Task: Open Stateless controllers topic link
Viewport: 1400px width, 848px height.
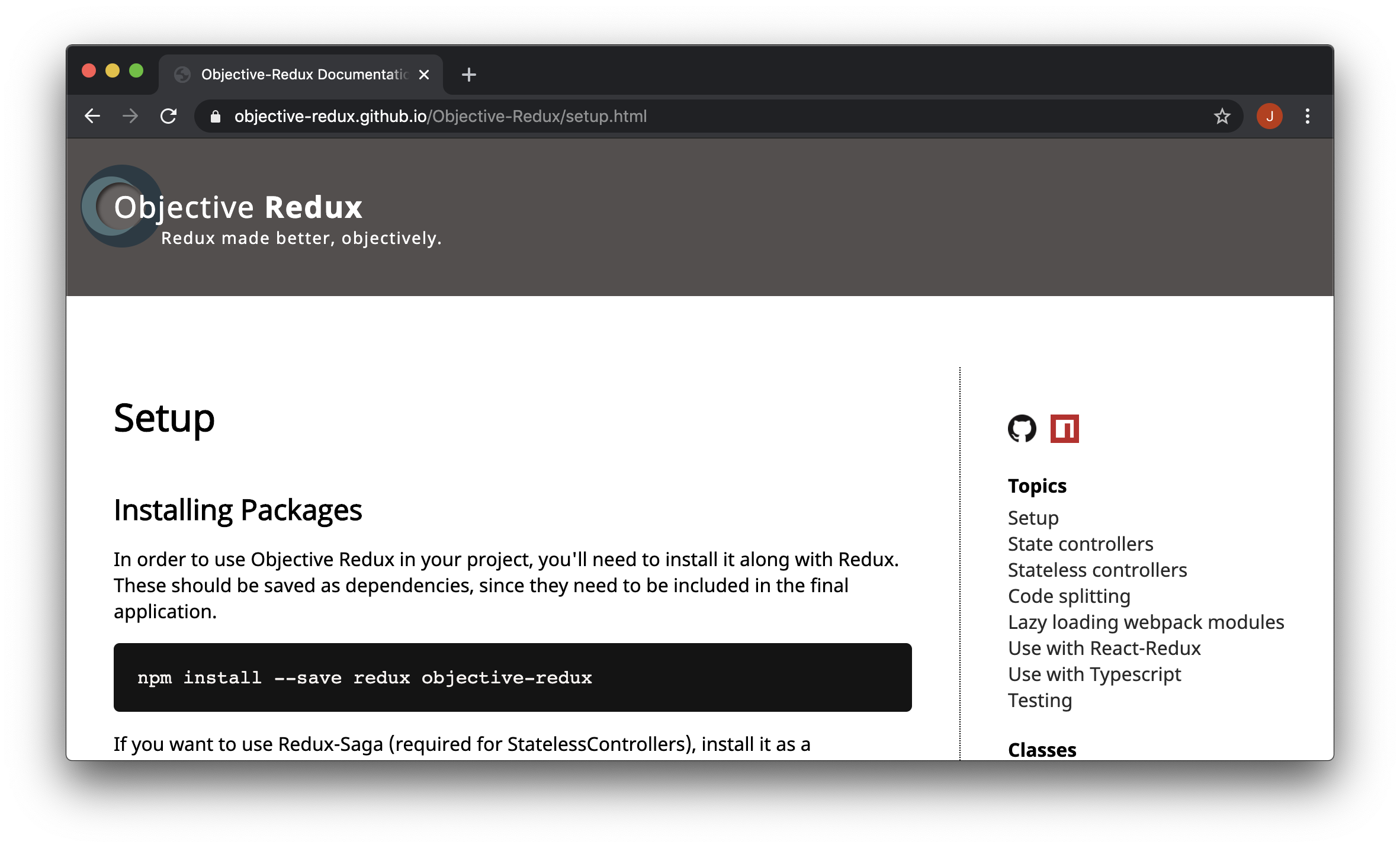Action: (1097, 570)
